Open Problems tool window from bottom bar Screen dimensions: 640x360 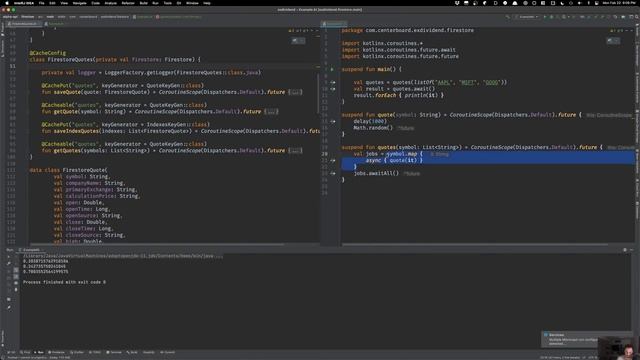coord(57,352)
